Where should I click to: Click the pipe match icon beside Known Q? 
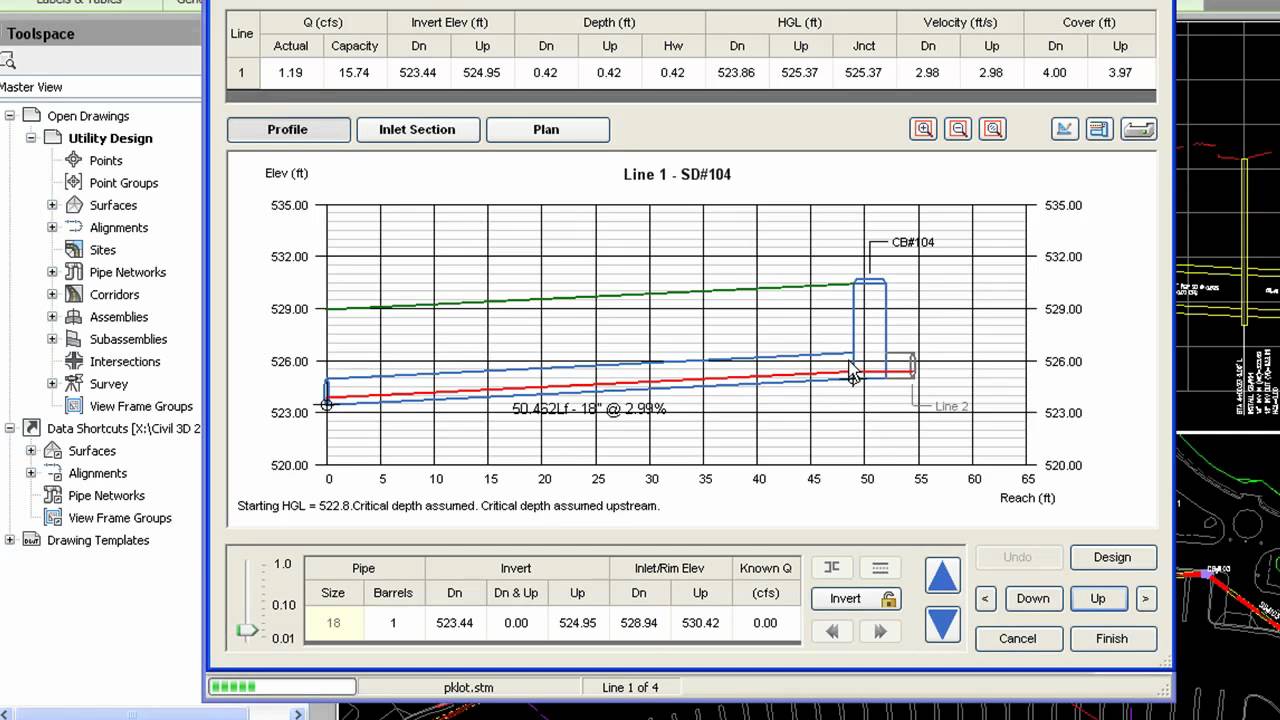[832, 567]
